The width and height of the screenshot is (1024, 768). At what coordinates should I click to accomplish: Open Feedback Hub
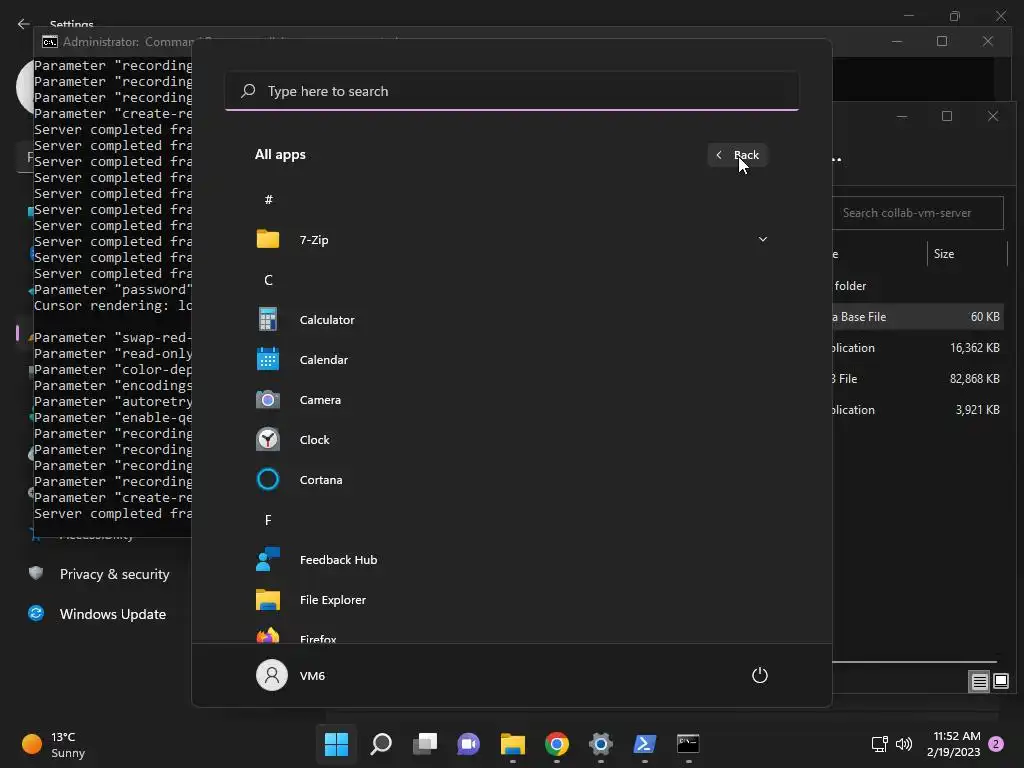[511, 560]
